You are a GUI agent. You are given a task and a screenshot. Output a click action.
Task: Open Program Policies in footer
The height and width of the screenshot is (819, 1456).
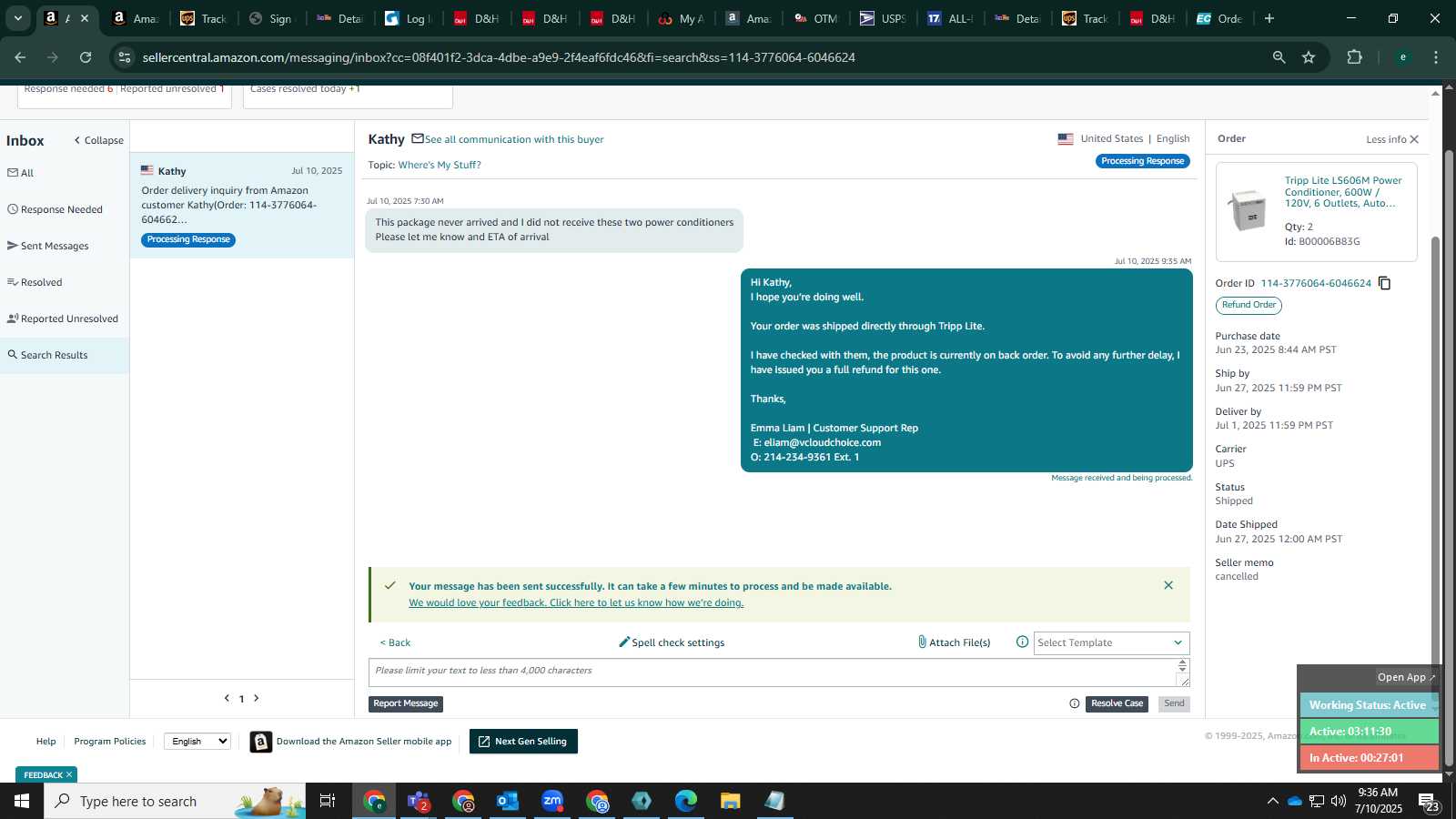pyautogui.click(x=110, y=741)
